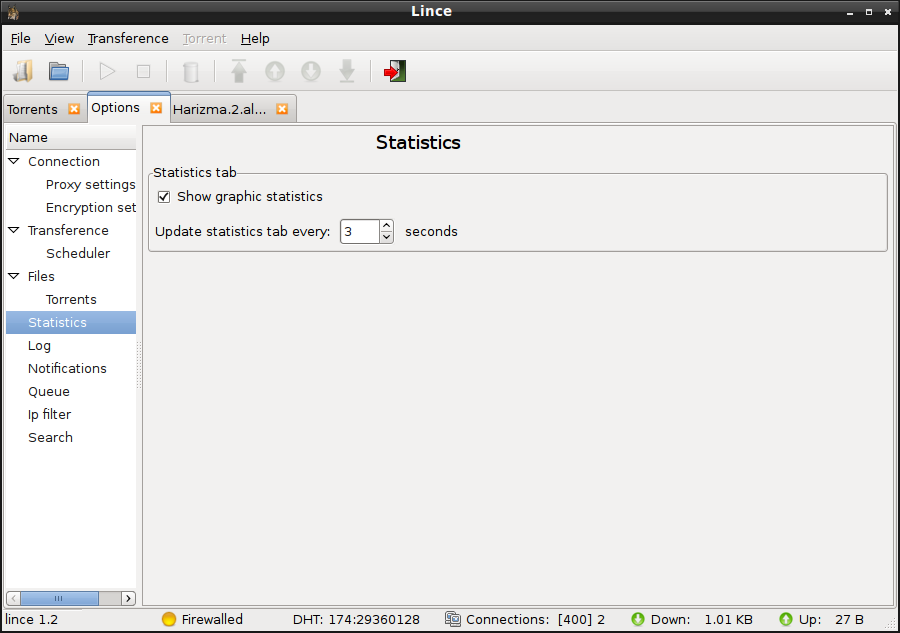The height and width of the screenshot is (633, 900).
Task: Open the Transference menu
Action: click(x=128, y=38)
